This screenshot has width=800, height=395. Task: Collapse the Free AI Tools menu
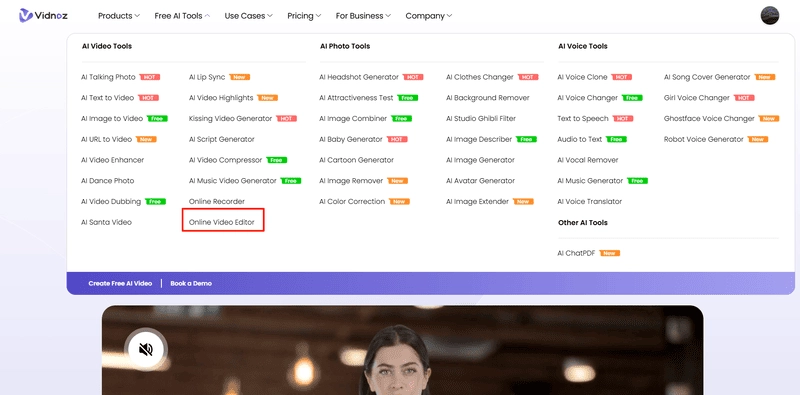coord(182,16)
